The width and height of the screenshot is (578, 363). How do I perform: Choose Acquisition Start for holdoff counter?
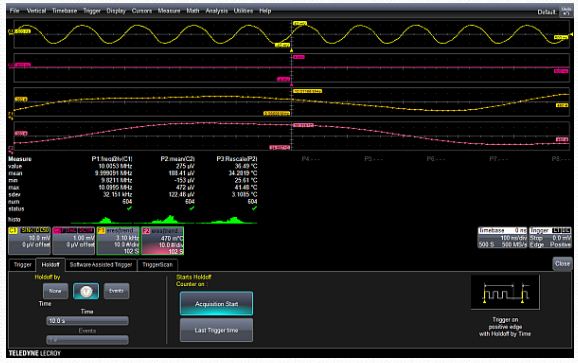[216, 304]
